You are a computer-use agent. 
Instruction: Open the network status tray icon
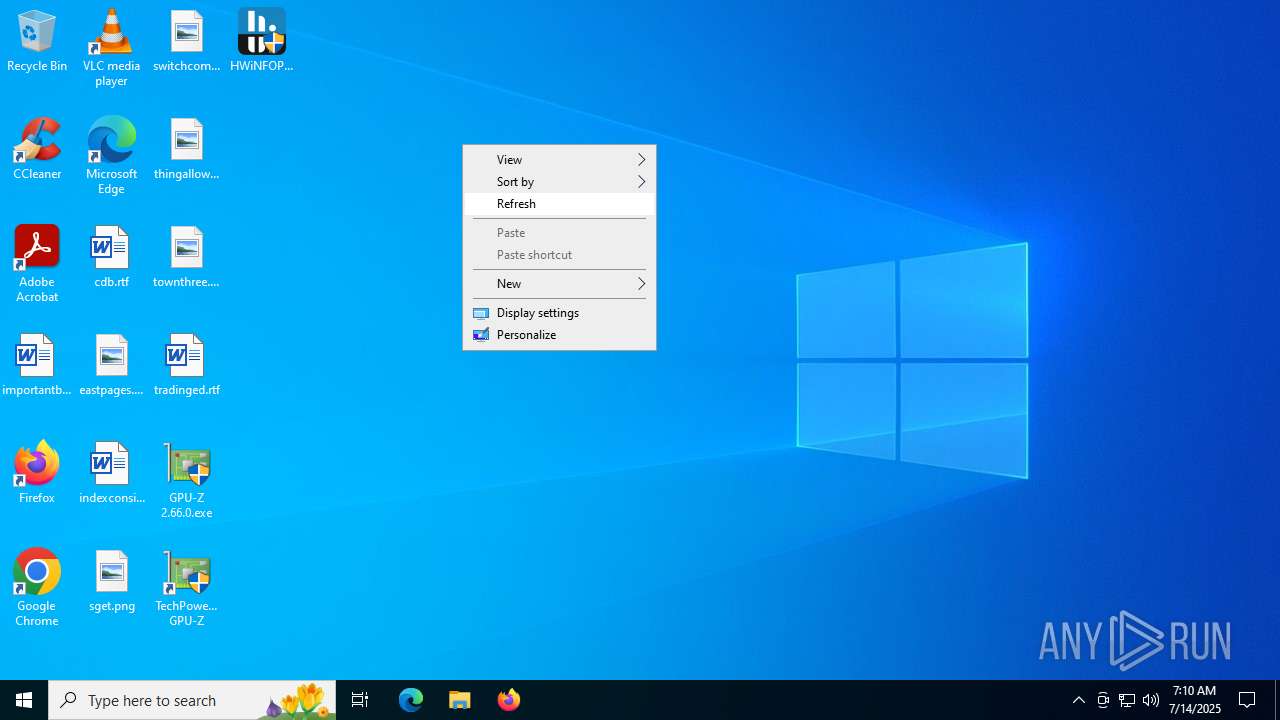[x=1127, y=700]
